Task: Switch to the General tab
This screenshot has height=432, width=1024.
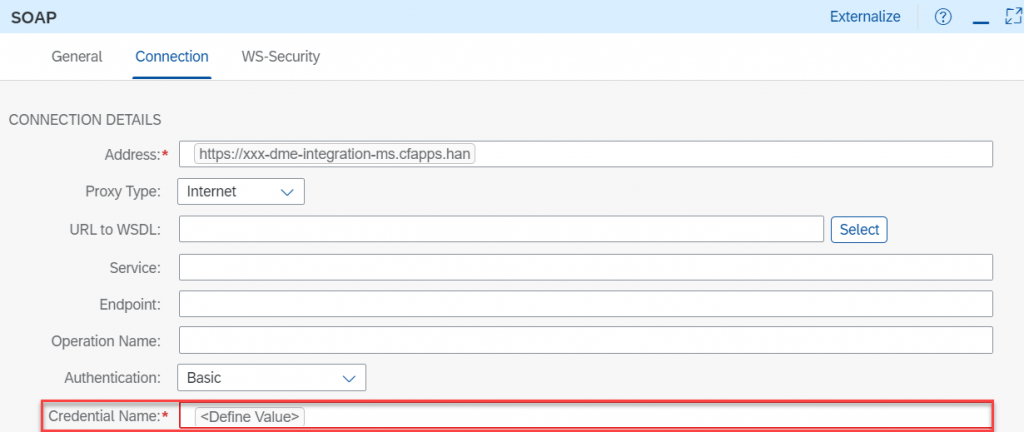Action: [x=77, y=57]
